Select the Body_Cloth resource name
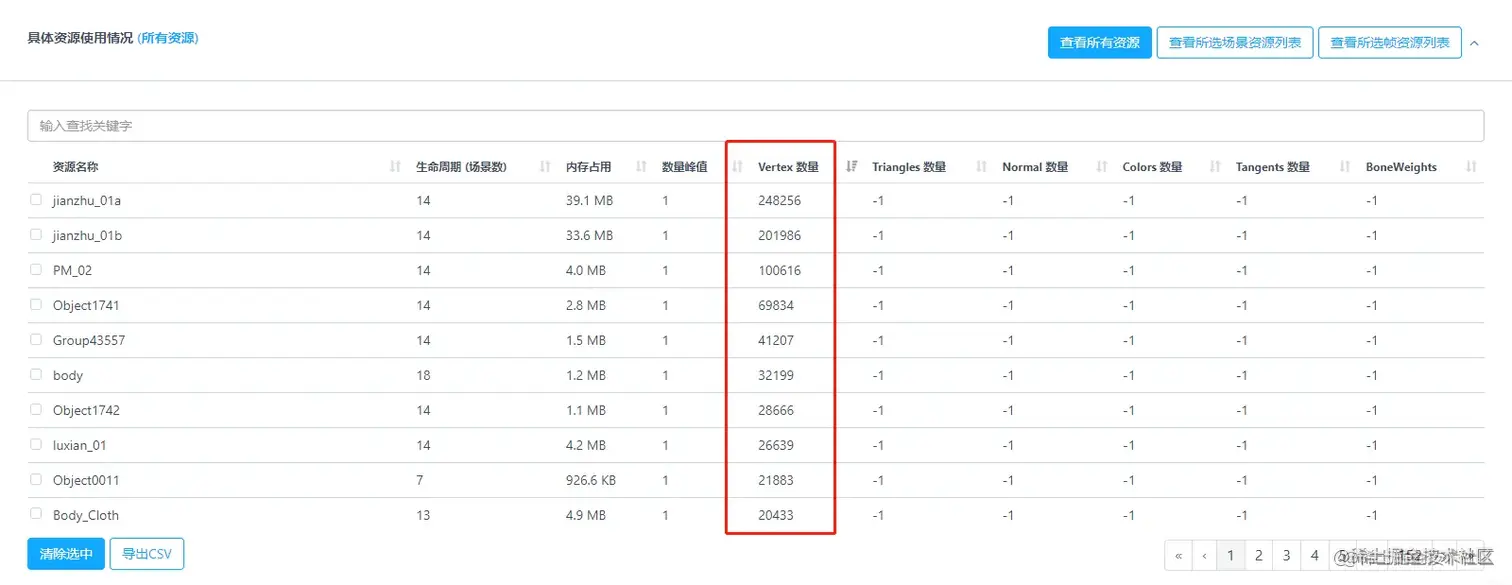Image resolution: width=1512 pixels, height=585 pixels. 86,515
